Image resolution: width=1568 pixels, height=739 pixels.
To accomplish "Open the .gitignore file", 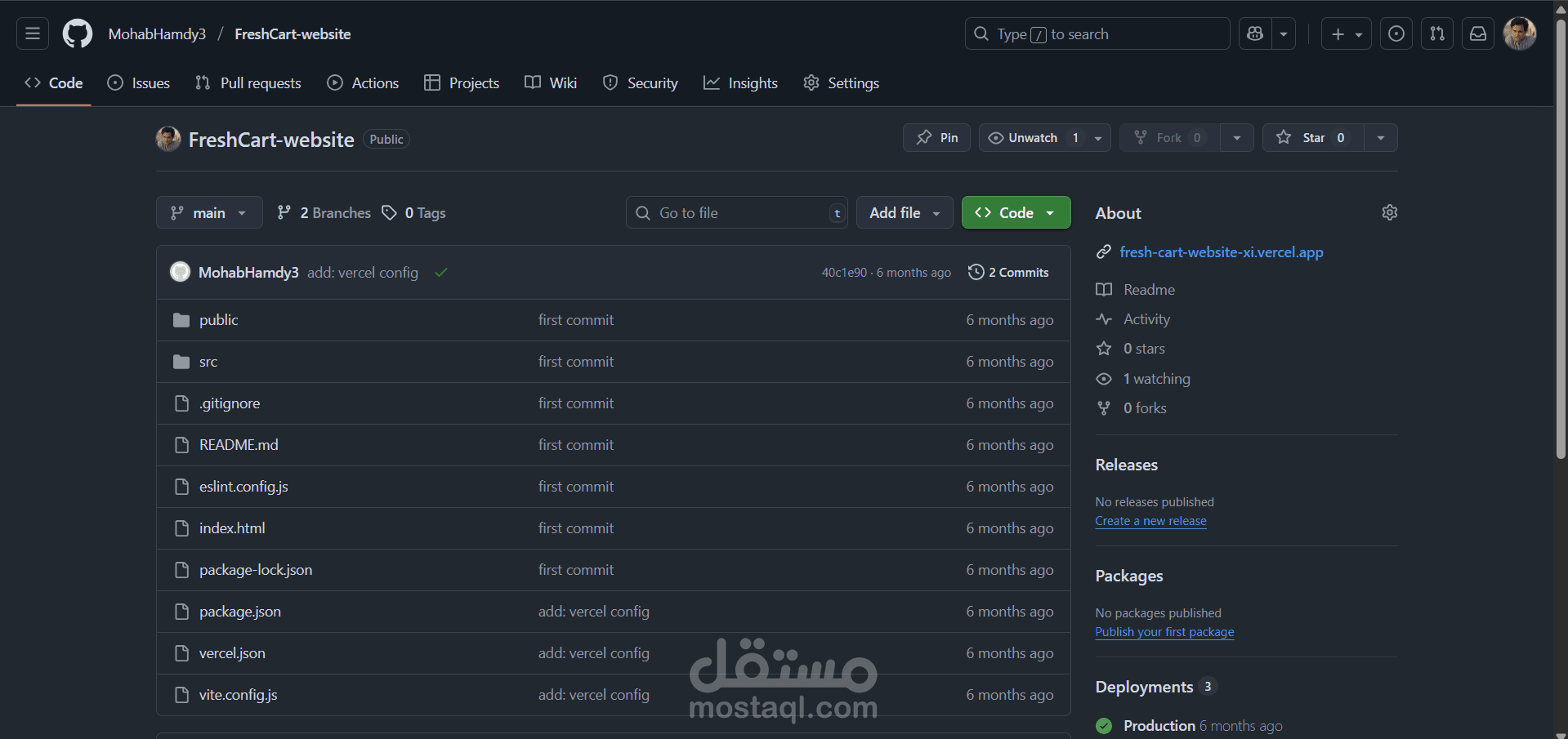I will pos(230,403).
